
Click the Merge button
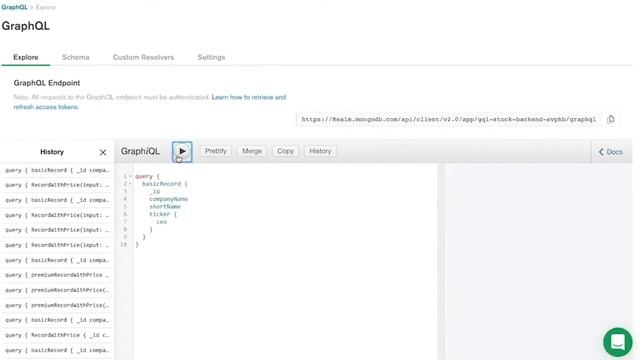tap(252, 151)
